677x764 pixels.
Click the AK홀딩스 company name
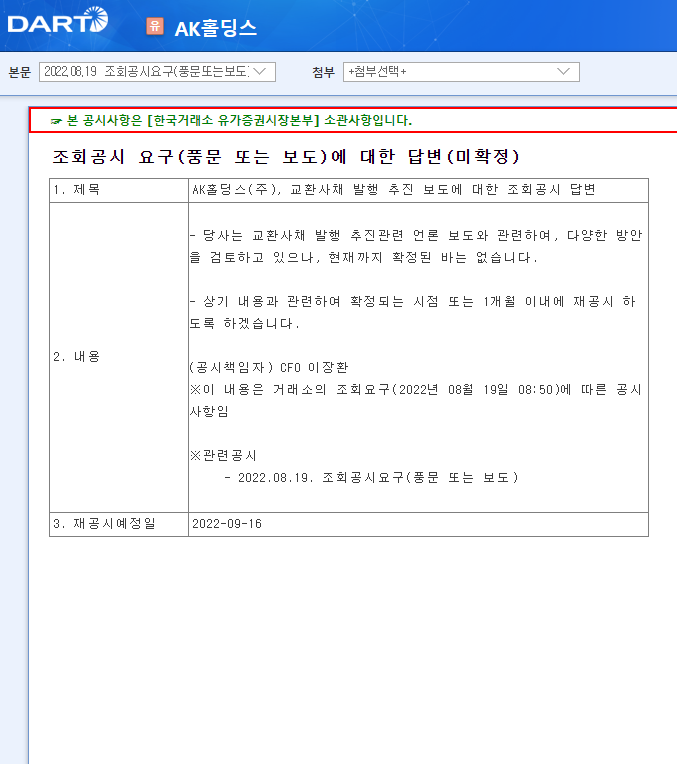[215, 28]
